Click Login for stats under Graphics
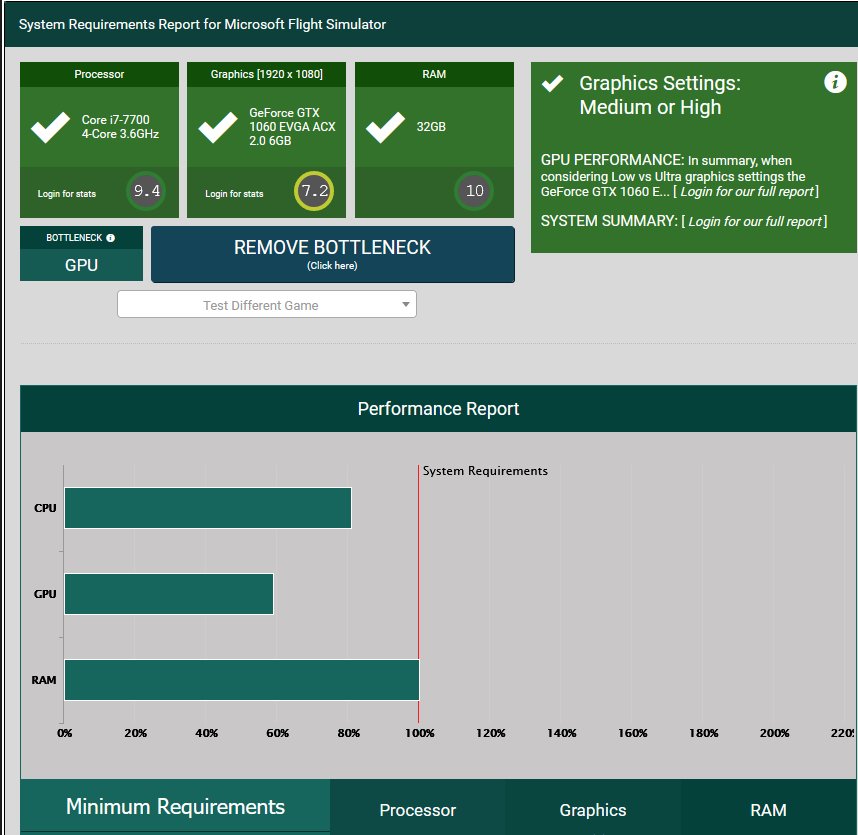 234,194
